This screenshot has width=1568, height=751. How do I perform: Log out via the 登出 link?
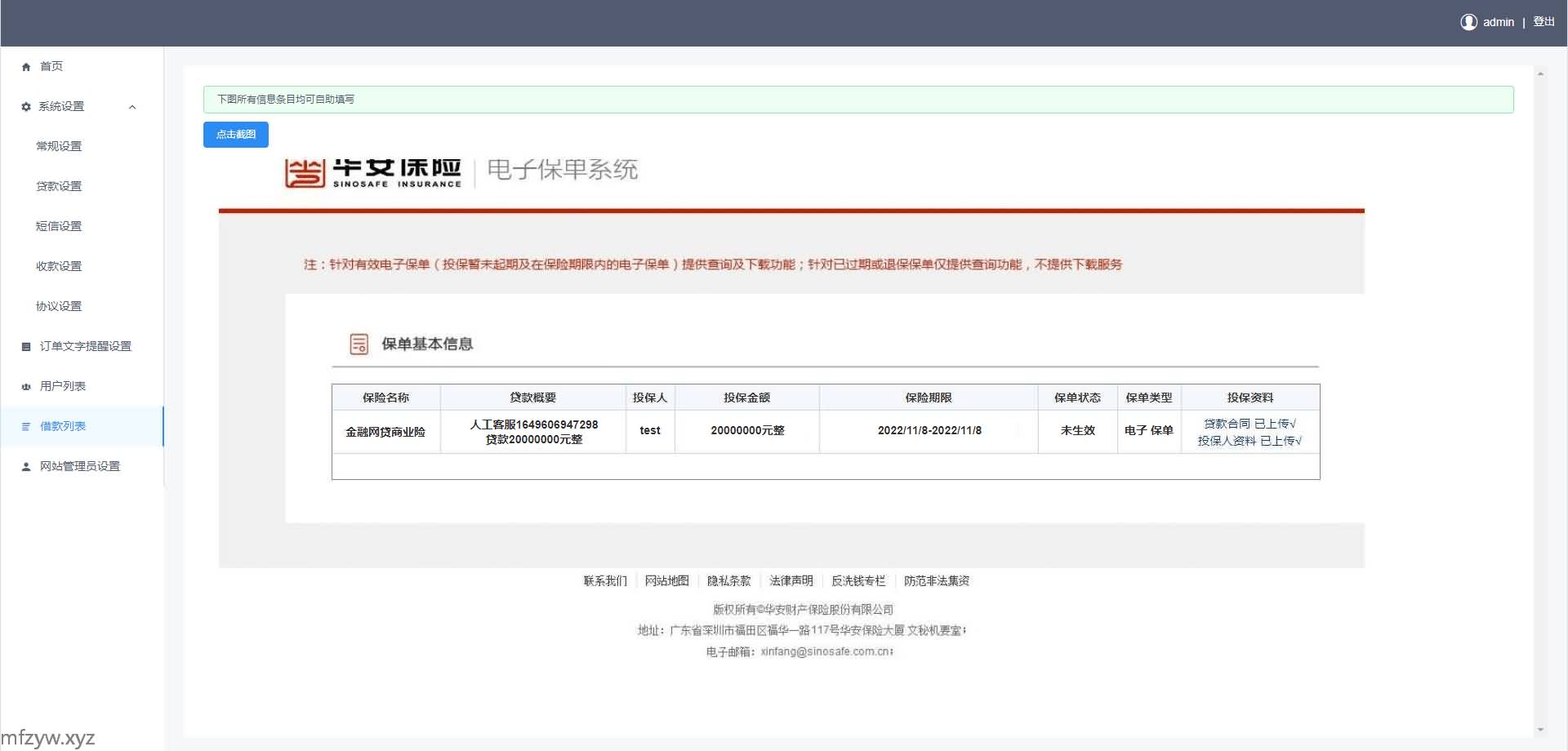1543,22
